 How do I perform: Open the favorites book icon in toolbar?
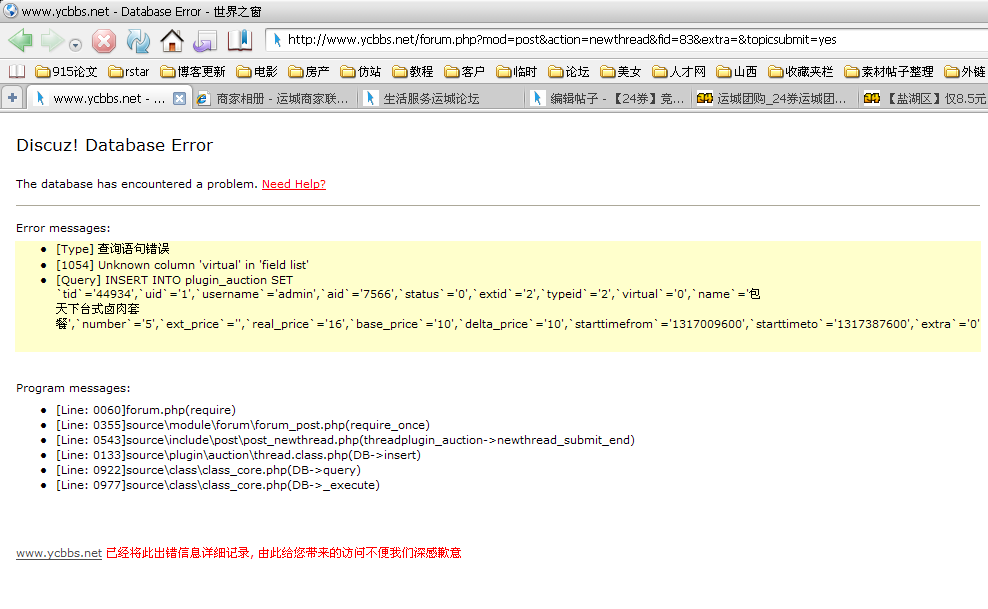point(239,41)
